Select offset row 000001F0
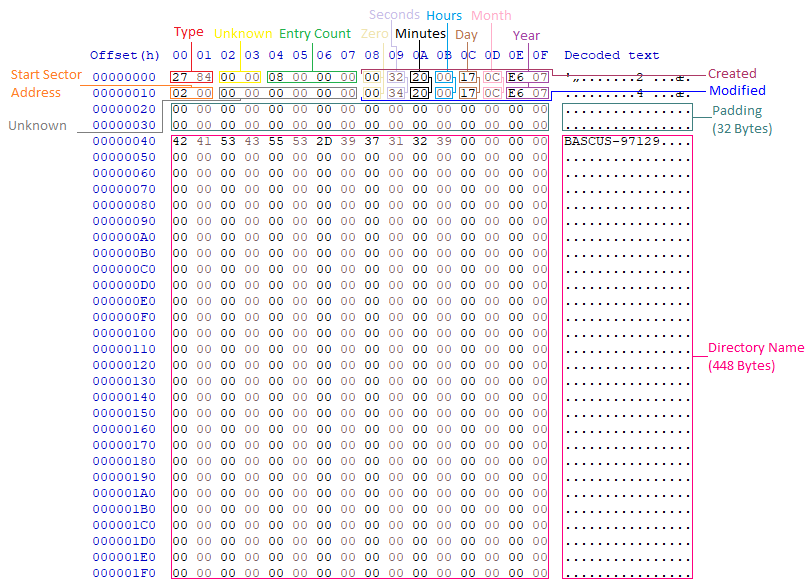Screen dimensions: 809x588 (x=124, y=573)
